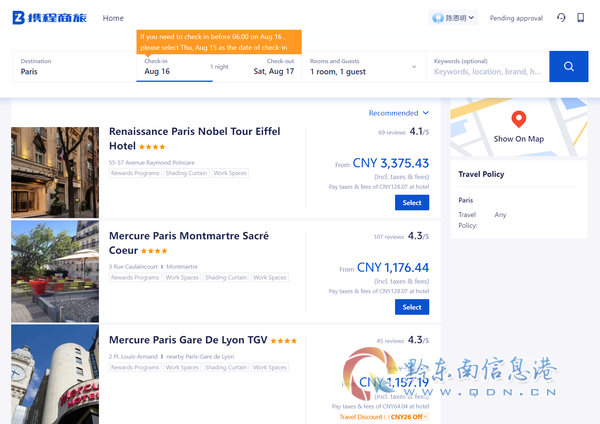
Task: Expand the user account dropdown
Action: (x=453, y=18)
